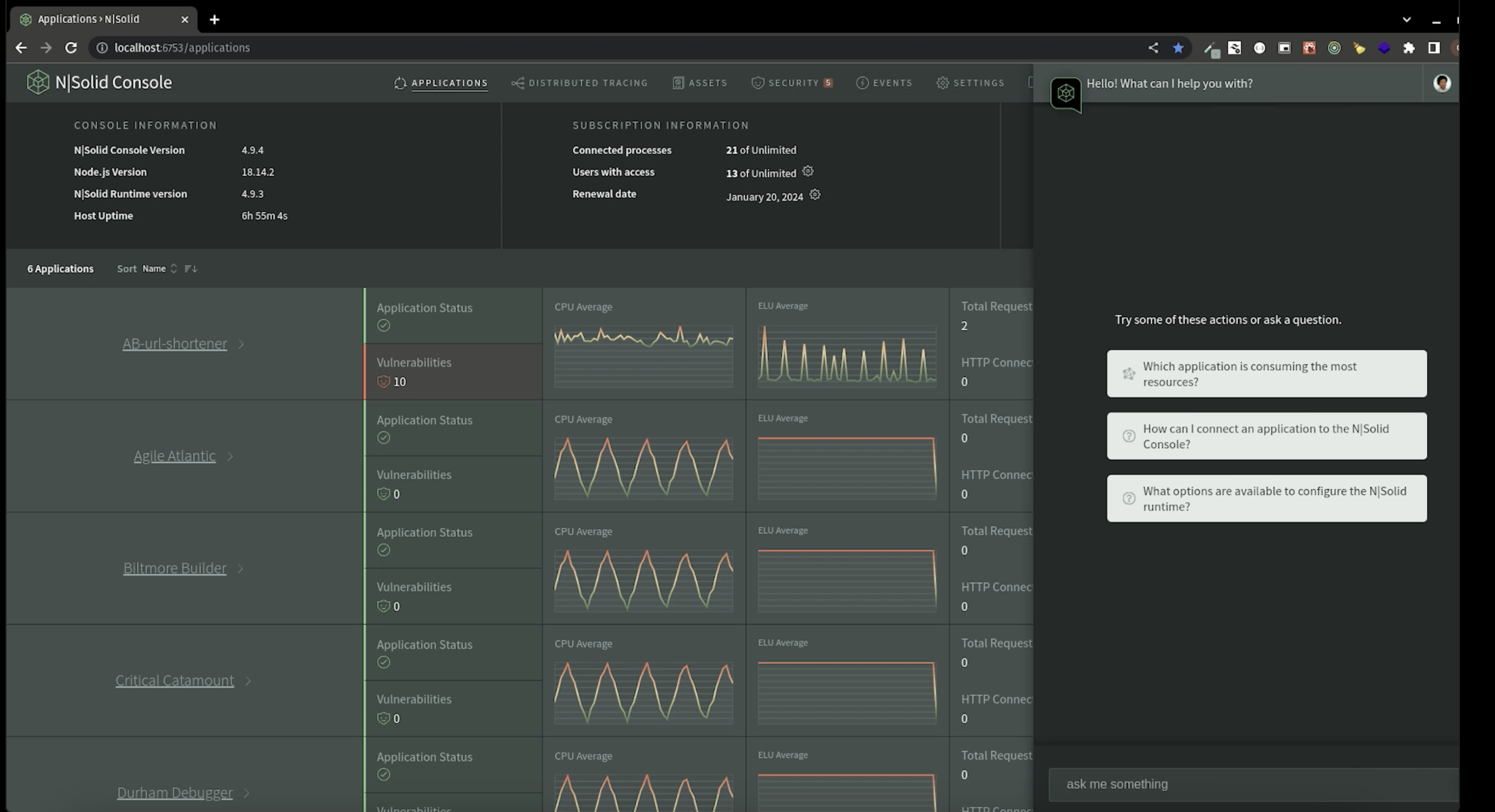The width and height of the screenshot is (1495, 812).
Task: Open the browser tab list chevron
Action: tap(1406, 19)
